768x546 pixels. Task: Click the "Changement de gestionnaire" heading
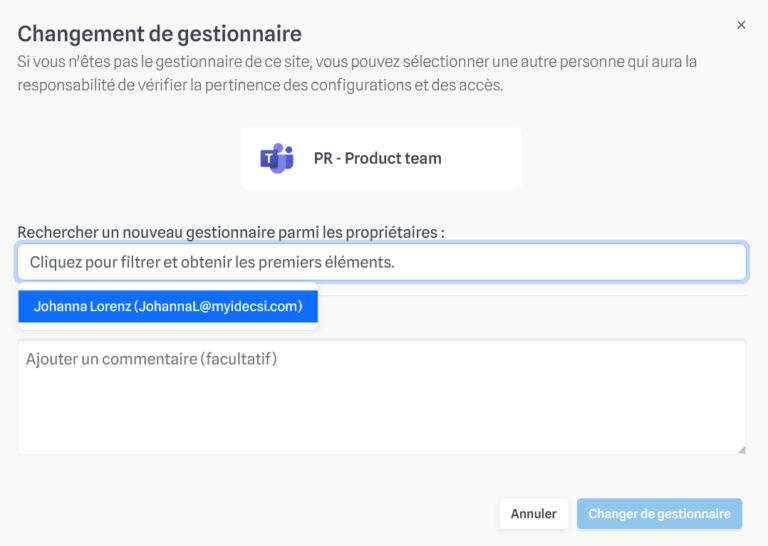[x=160, y=34]
